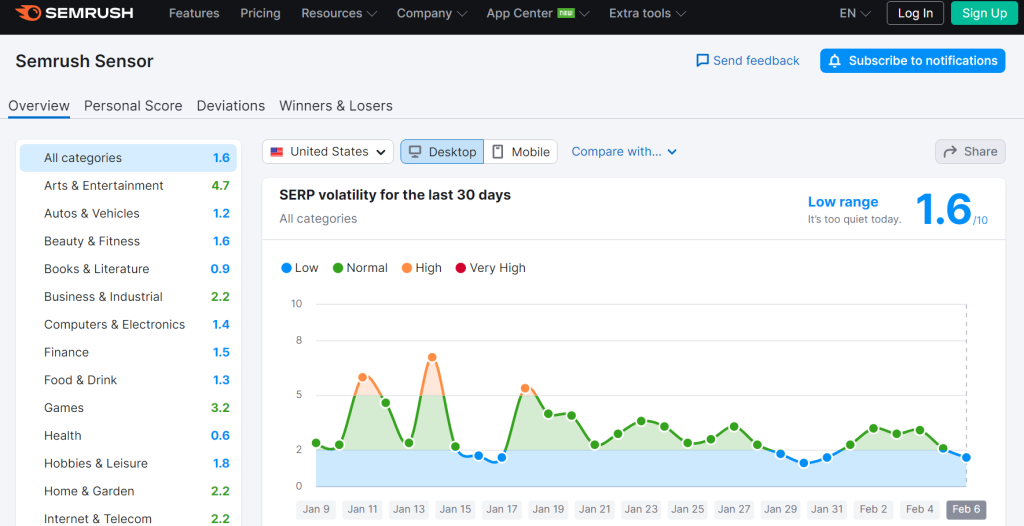Click the highest orange peak data point
The width and height of the screenshot is (1024, 526).
[x=432, y=357]
